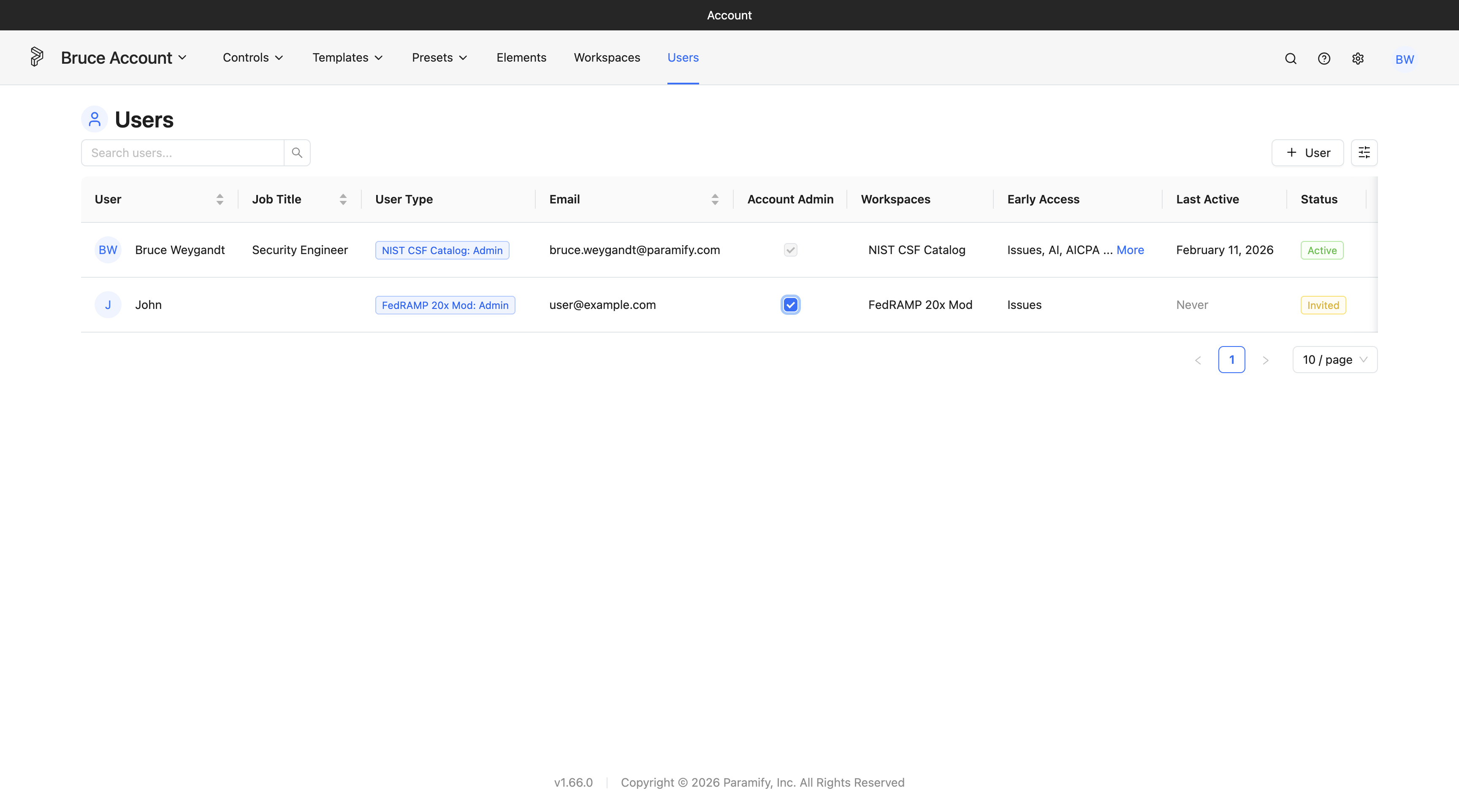Click the Paramify logo icon
1459x812 pixels.
click(x=36, y=57)
